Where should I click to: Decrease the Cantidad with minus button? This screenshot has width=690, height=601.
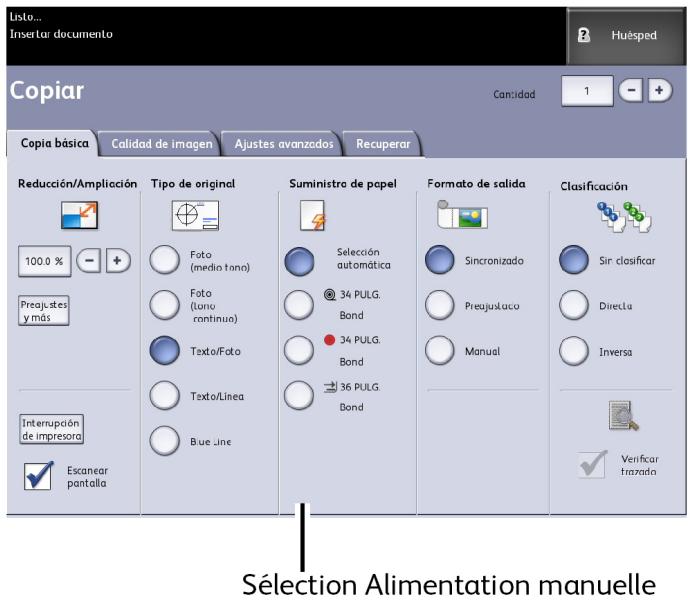pyautogui.click(x=630, y=91)
